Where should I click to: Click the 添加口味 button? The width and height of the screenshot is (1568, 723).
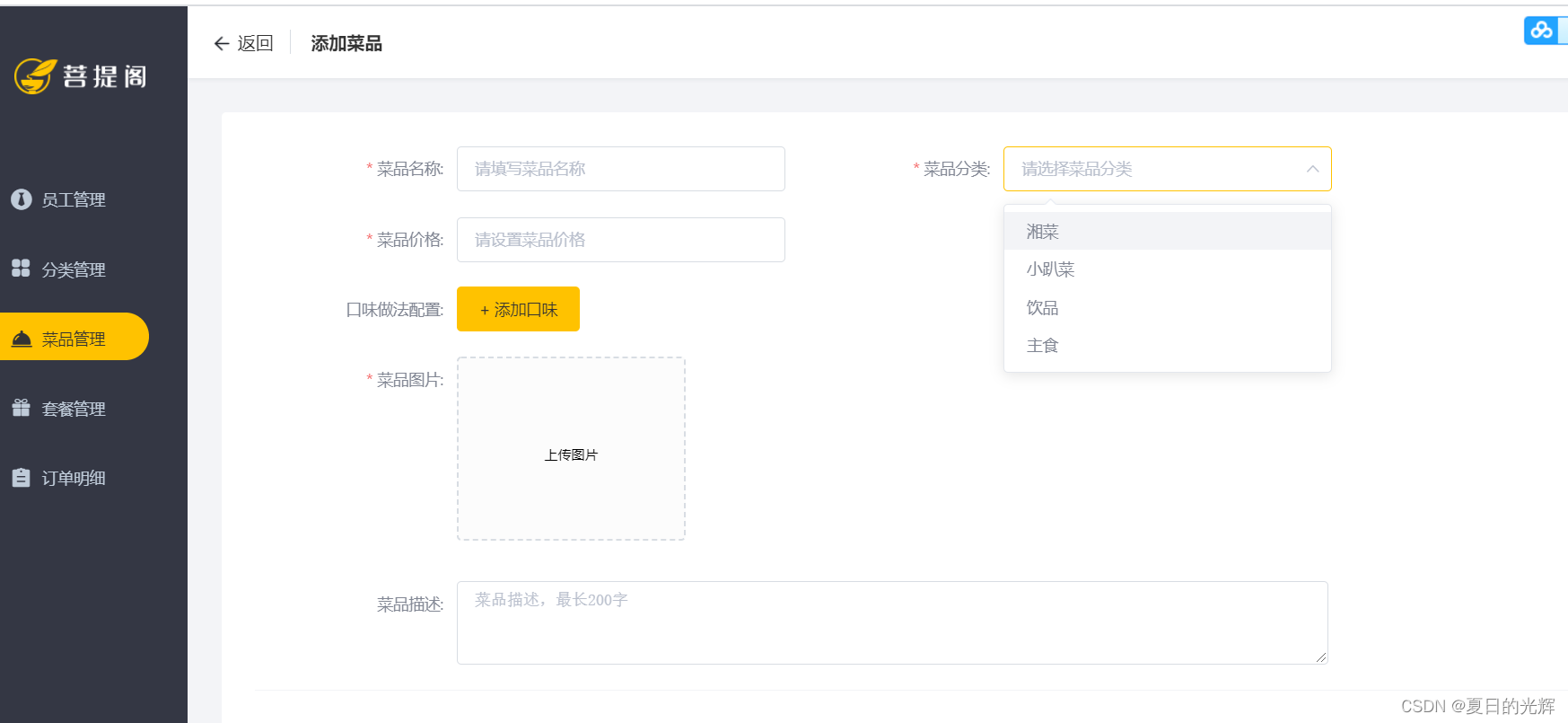click(x=518, y=309)
